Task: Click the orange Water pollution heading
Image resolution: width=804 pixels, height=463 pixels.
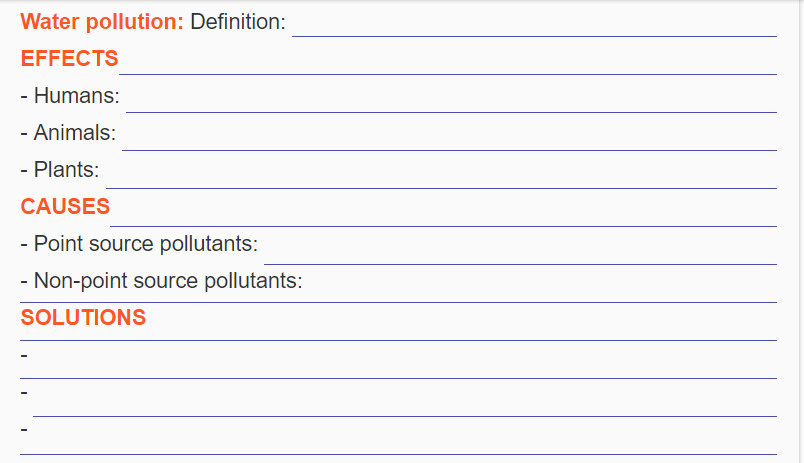Action: pyautogui.click(x=102, y=22)
